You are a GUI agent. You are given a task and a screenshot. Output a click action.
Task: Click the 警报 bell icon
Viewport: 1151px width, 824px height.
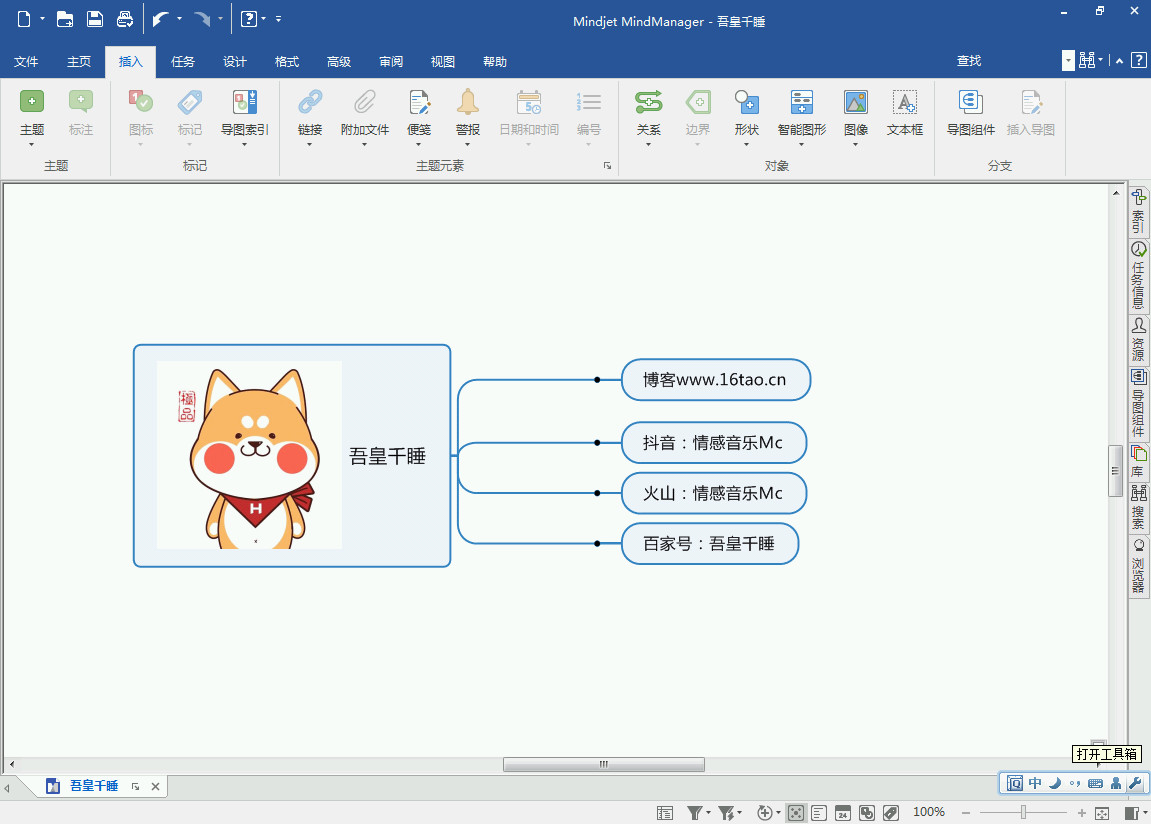coord(467,102)
